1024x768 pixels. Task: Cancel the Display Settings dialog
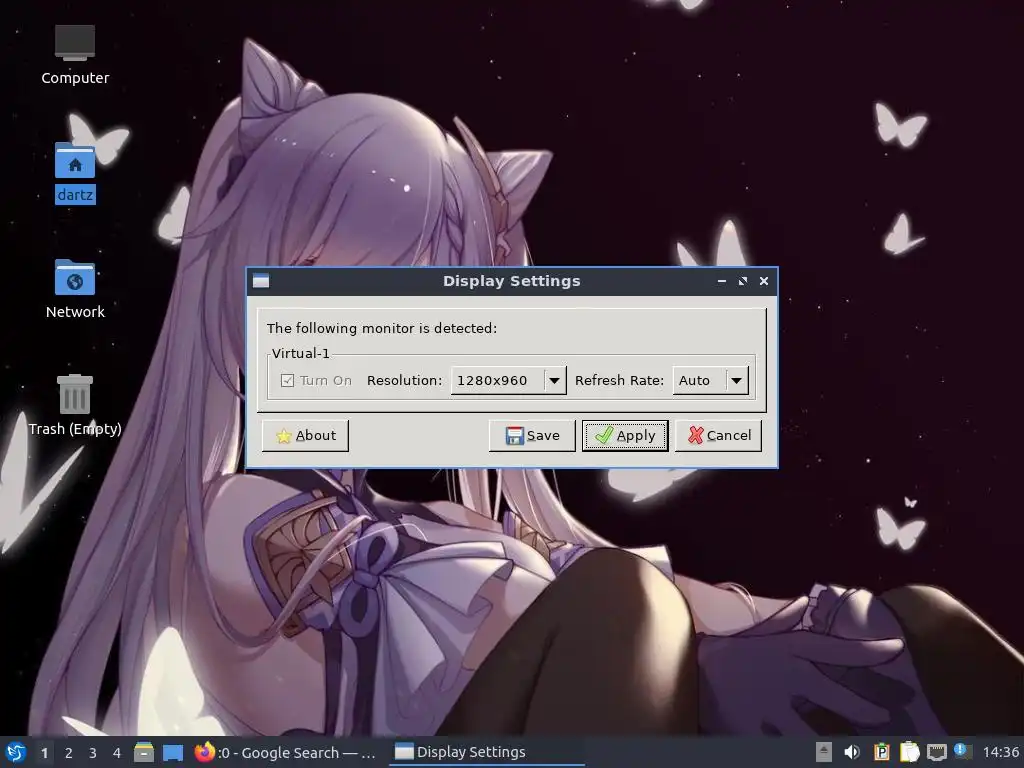tap(718, 436)
